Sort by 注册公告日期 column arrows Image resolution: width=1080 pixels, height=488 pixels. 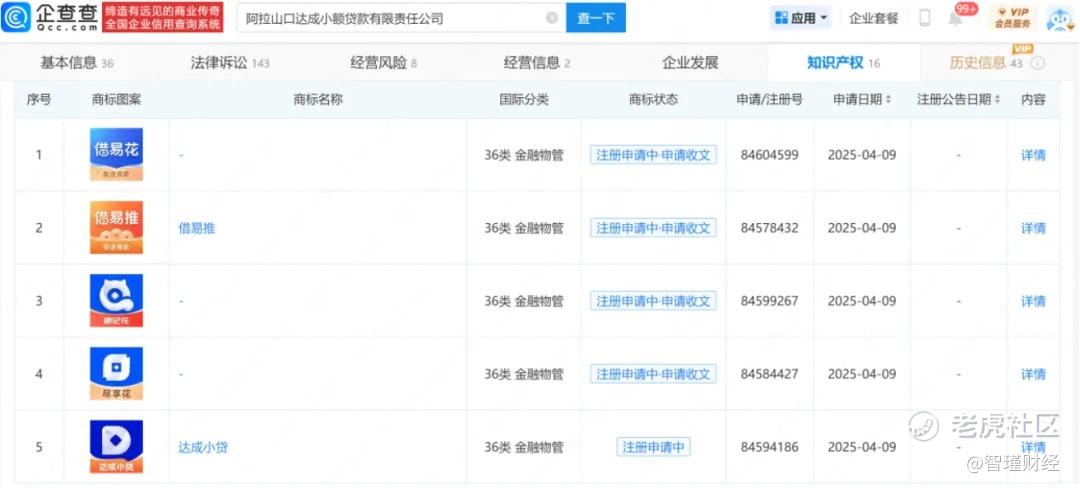[997, 100]
